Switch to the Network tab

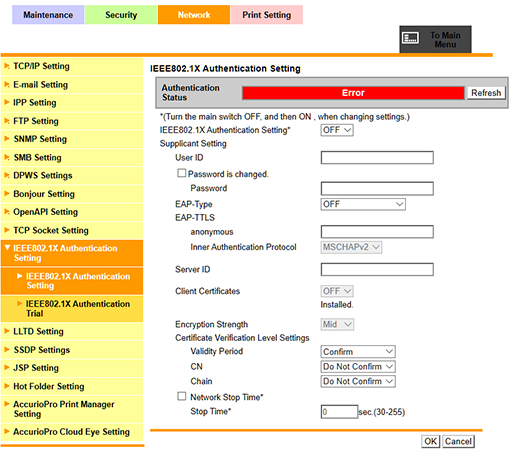(194, 15)
